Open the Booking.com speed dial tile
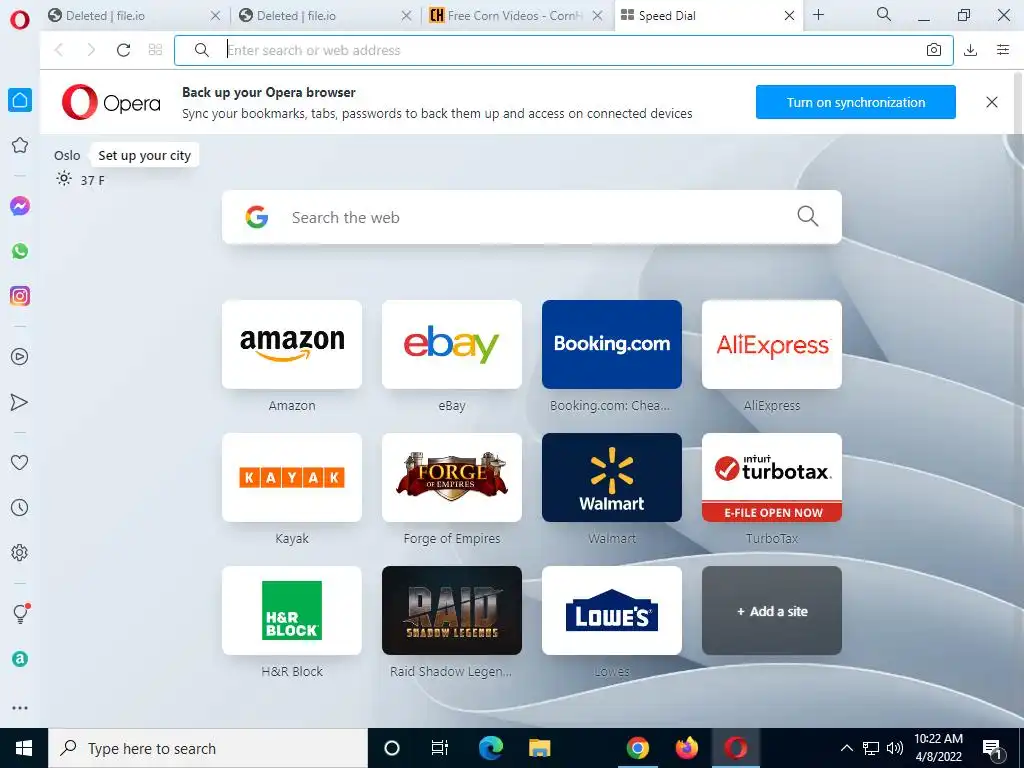This screenshot has width=1024, height=768. [x=612, y=344]
